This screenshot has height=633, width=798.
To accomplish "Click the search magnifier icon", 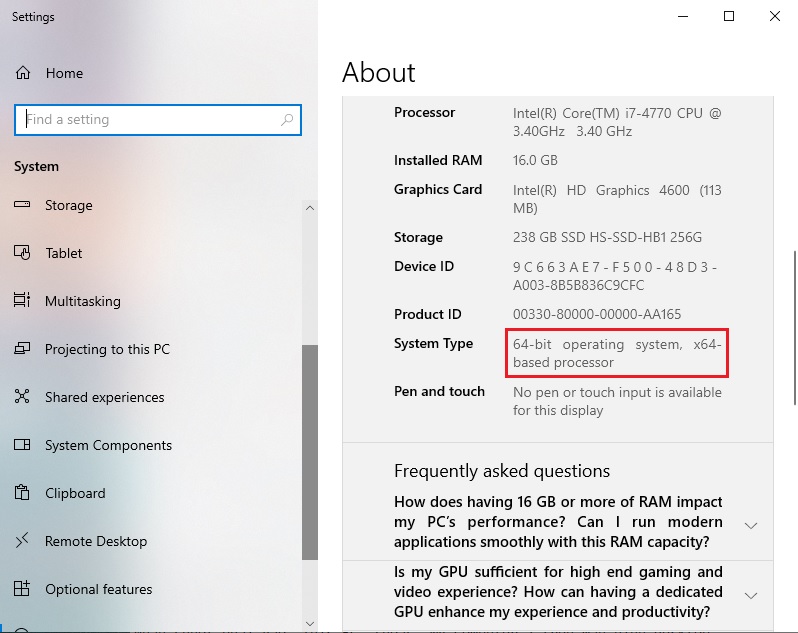I will 287,120.
